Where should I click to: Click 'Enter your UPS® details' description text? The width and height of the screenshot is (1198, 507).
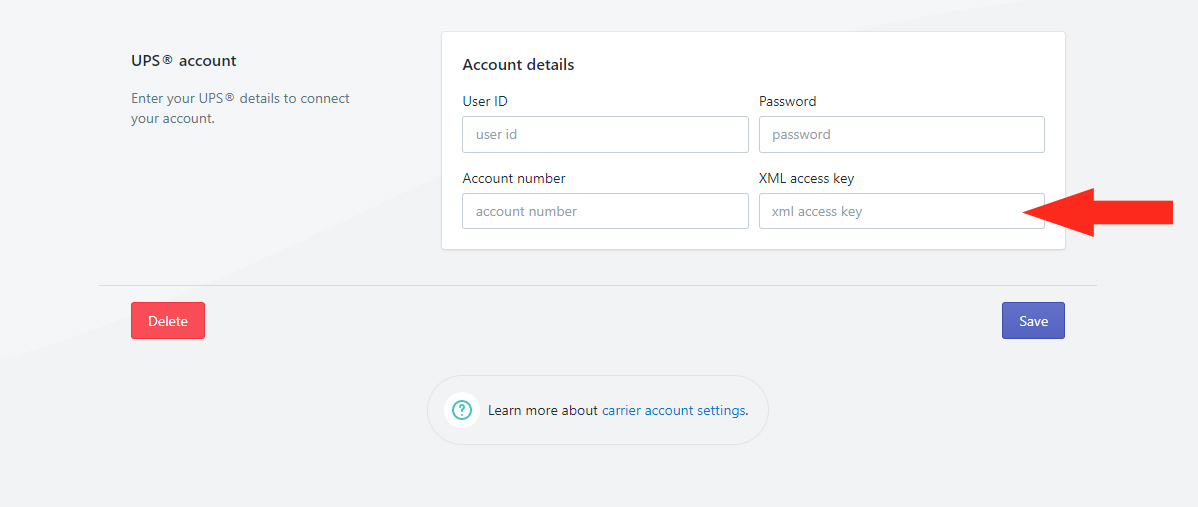pyautogui.click(x=240, y=108)
